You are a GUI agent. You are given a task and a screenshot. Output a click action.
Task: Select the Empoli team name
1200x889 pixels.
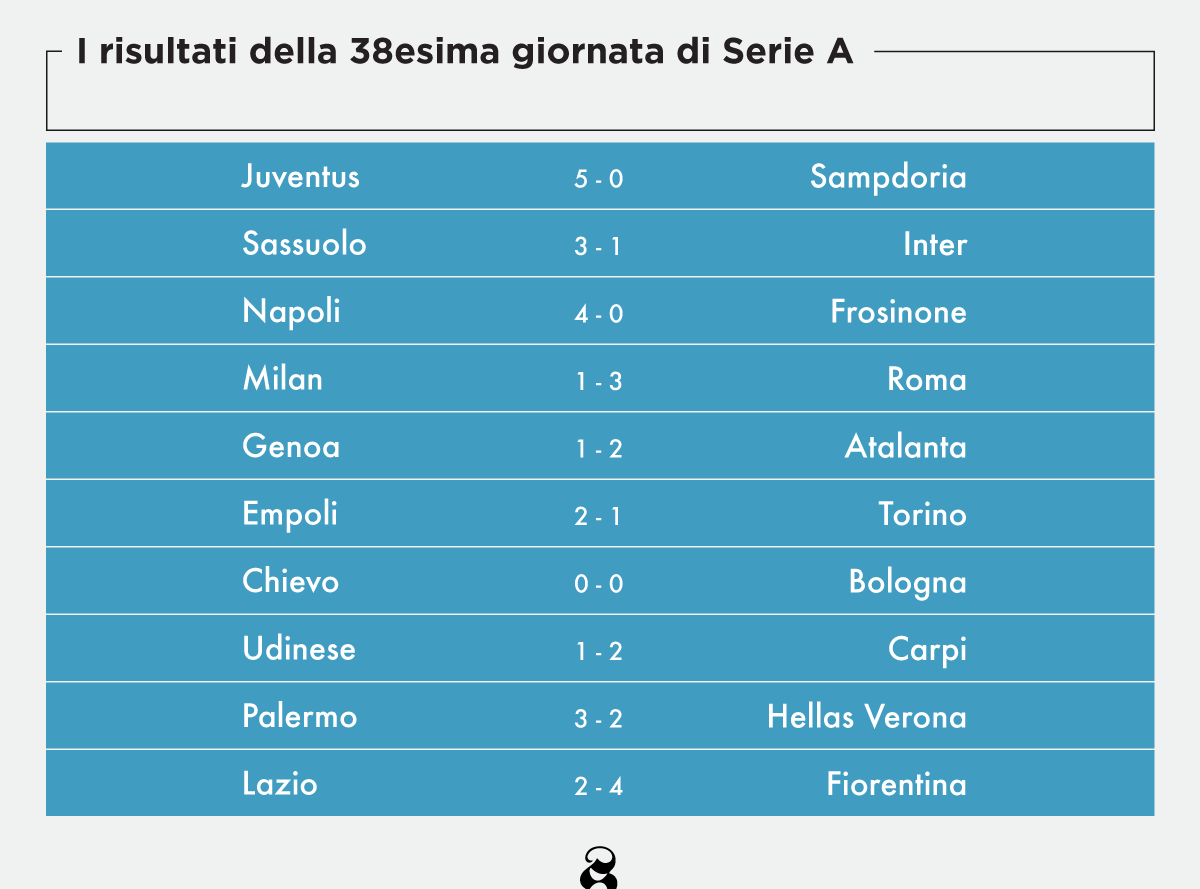tap(290, 515)
